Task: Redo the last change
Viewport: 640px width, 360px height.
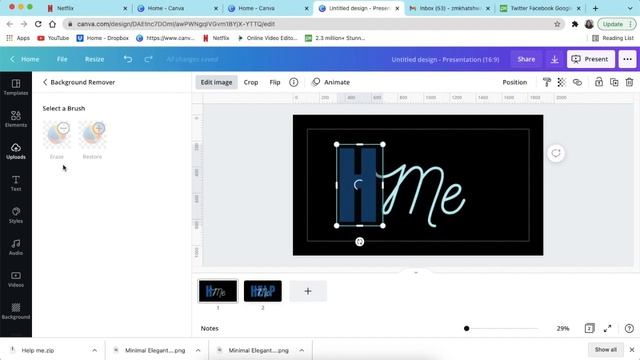Action: pos(148,59)
